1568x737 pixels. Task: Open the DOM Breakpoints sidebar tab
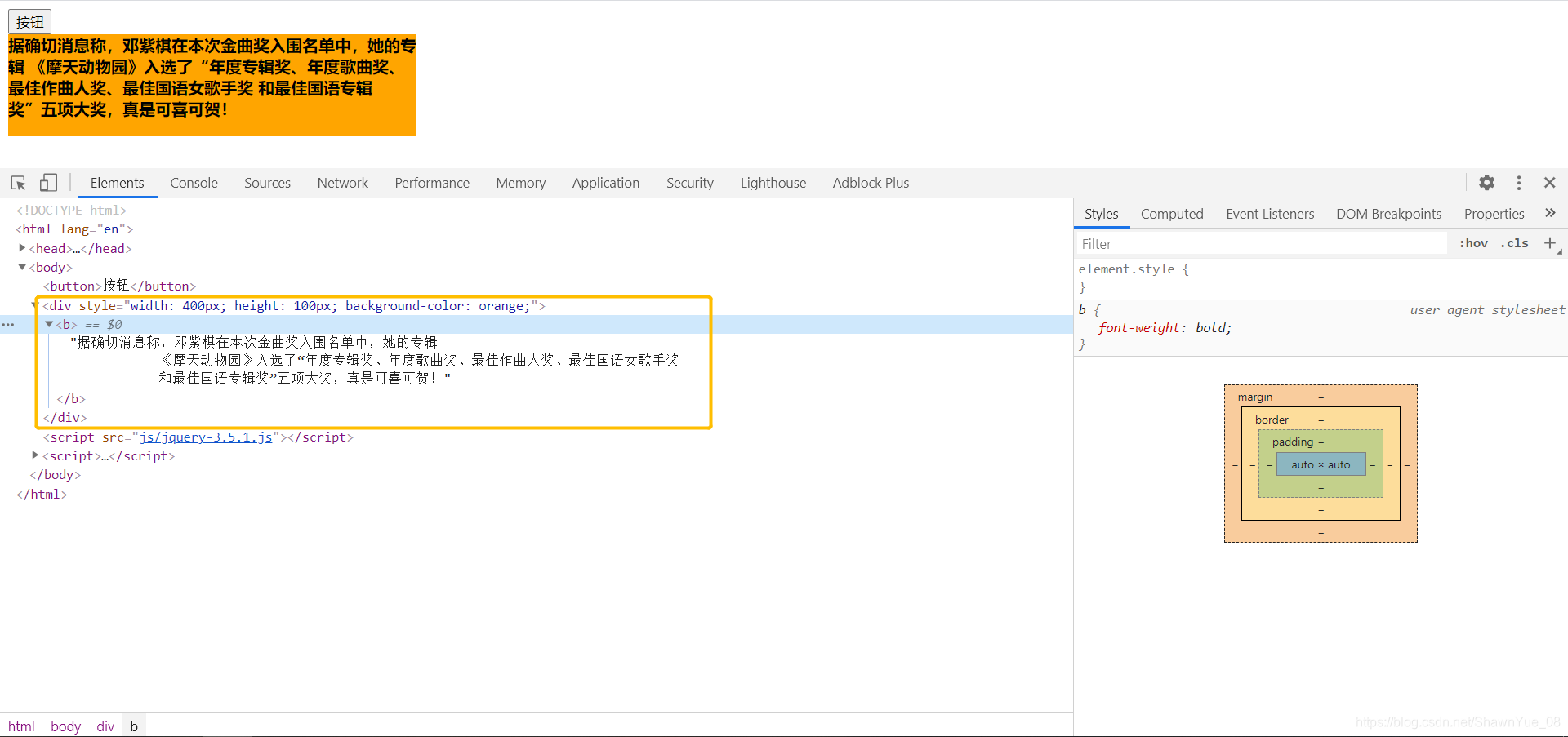click(x=1388, y=214)
